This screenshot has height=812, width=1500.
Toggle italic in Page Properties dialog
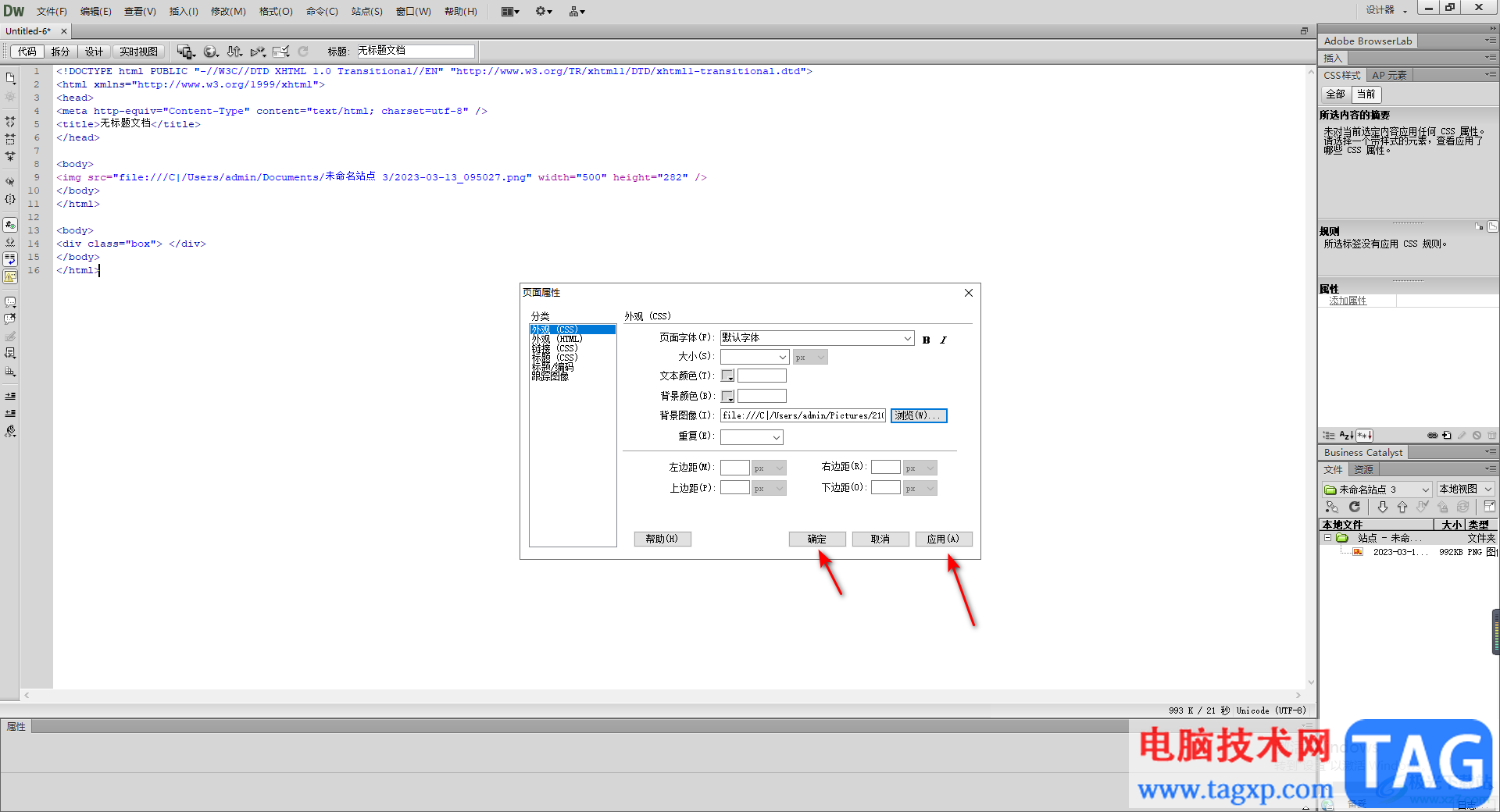coord(943,340)
